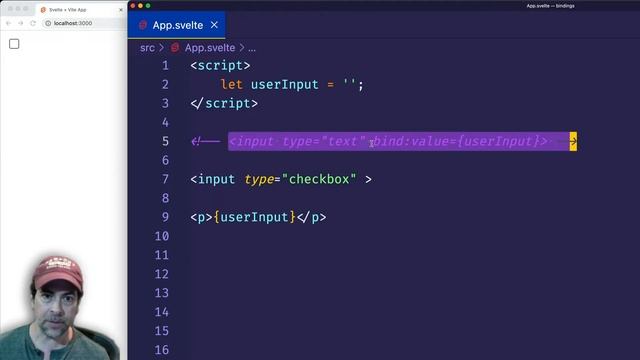
Task: Click the browser back arrow
Action: (9, 23)
